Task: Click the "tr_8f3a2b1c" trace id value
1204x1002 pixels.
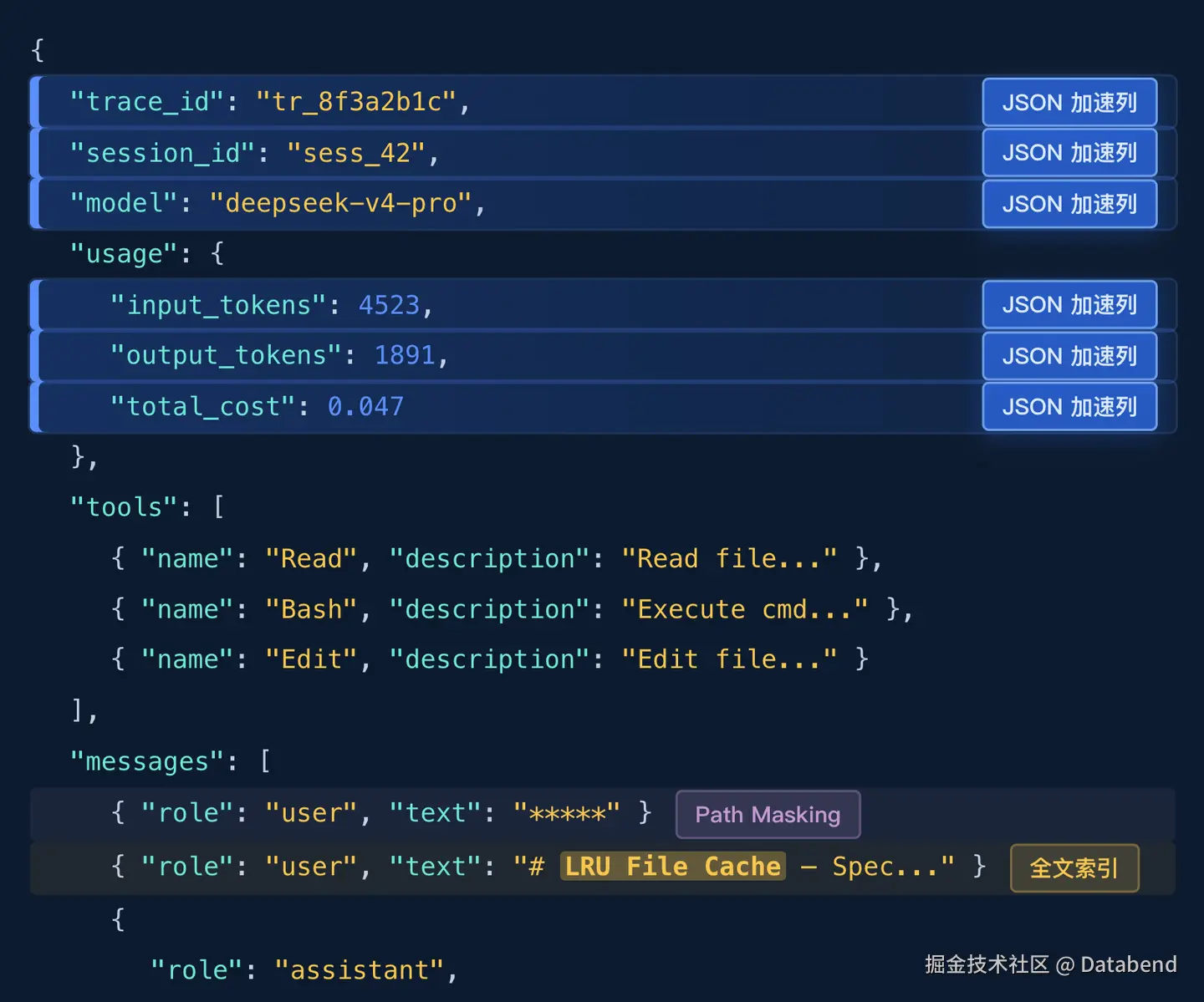Action: (356, 101)
